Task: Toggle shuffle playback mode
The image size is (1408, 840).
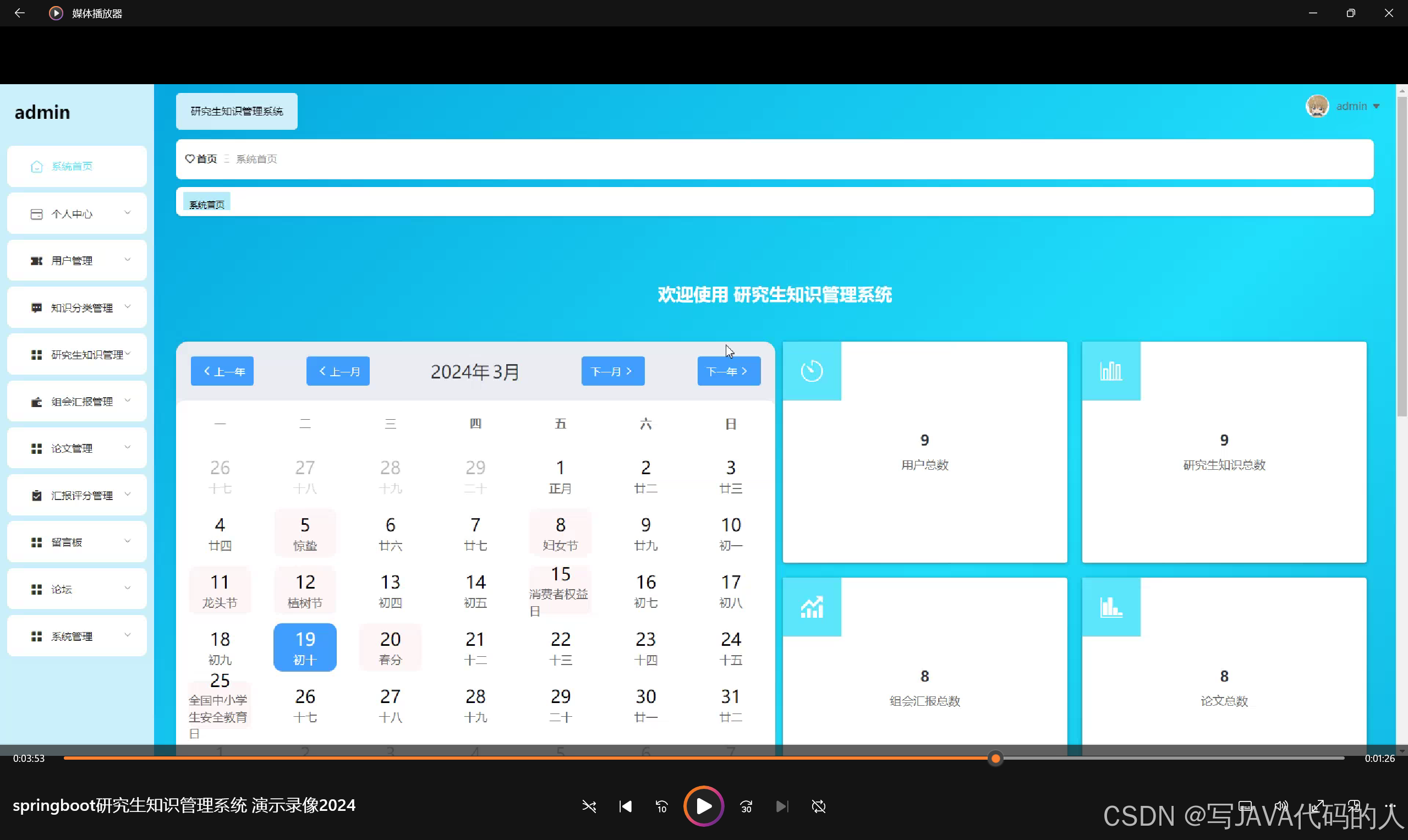Action: pos(589,806)
